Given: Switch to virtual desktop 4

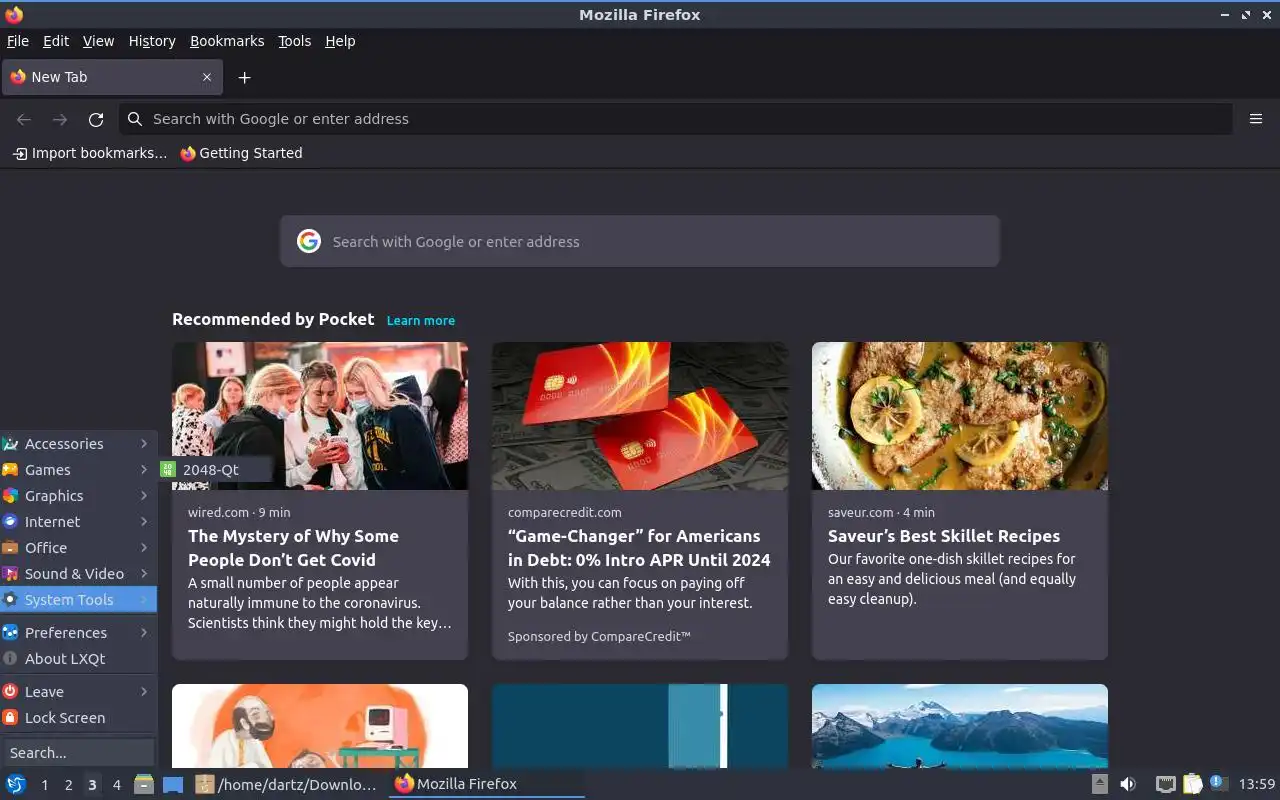Looking at the screenshot, I should pos(116,784).
